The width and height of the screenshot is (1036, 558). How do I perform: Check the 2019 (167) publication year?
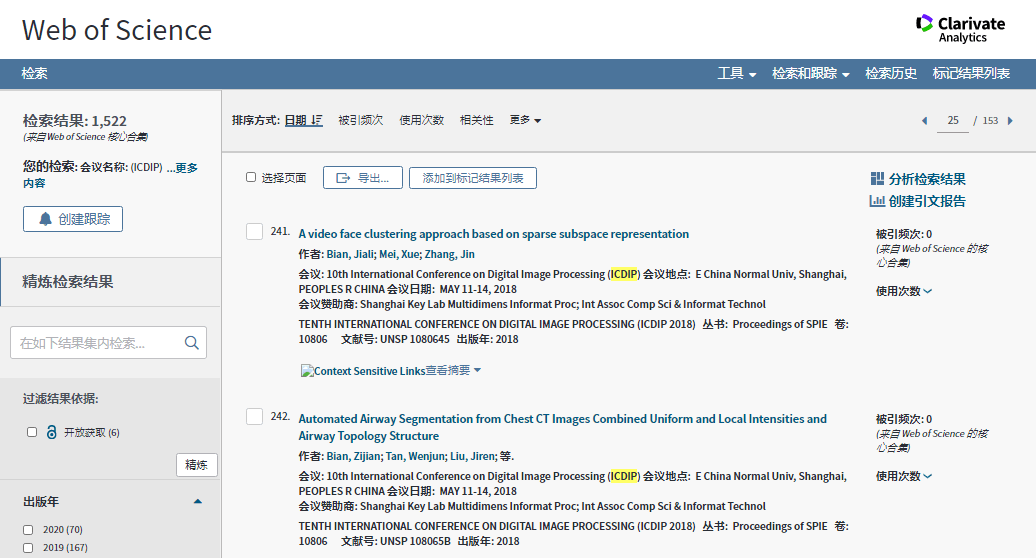28,547
